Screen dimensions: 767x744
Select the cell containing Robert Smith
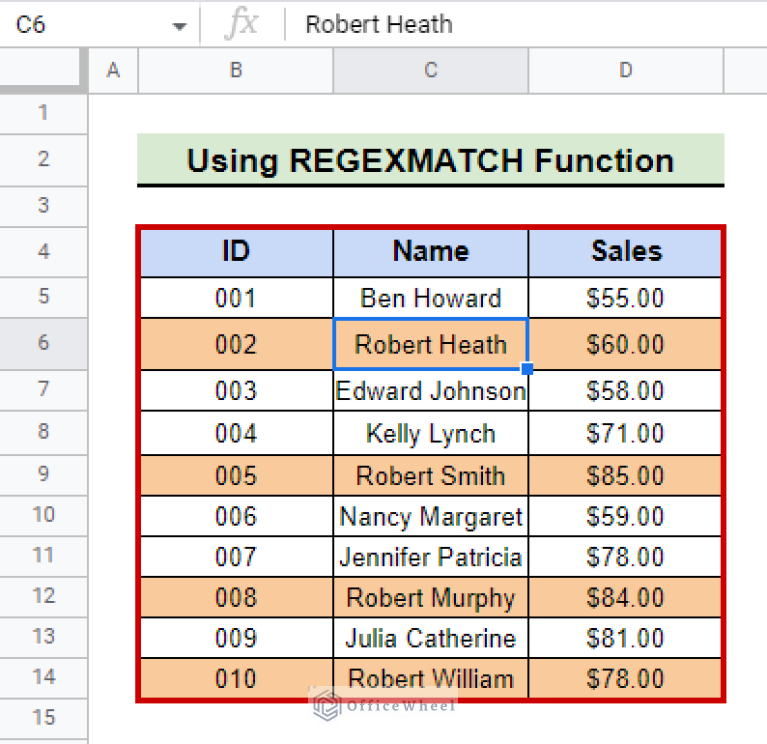click(x=430, y=475)
